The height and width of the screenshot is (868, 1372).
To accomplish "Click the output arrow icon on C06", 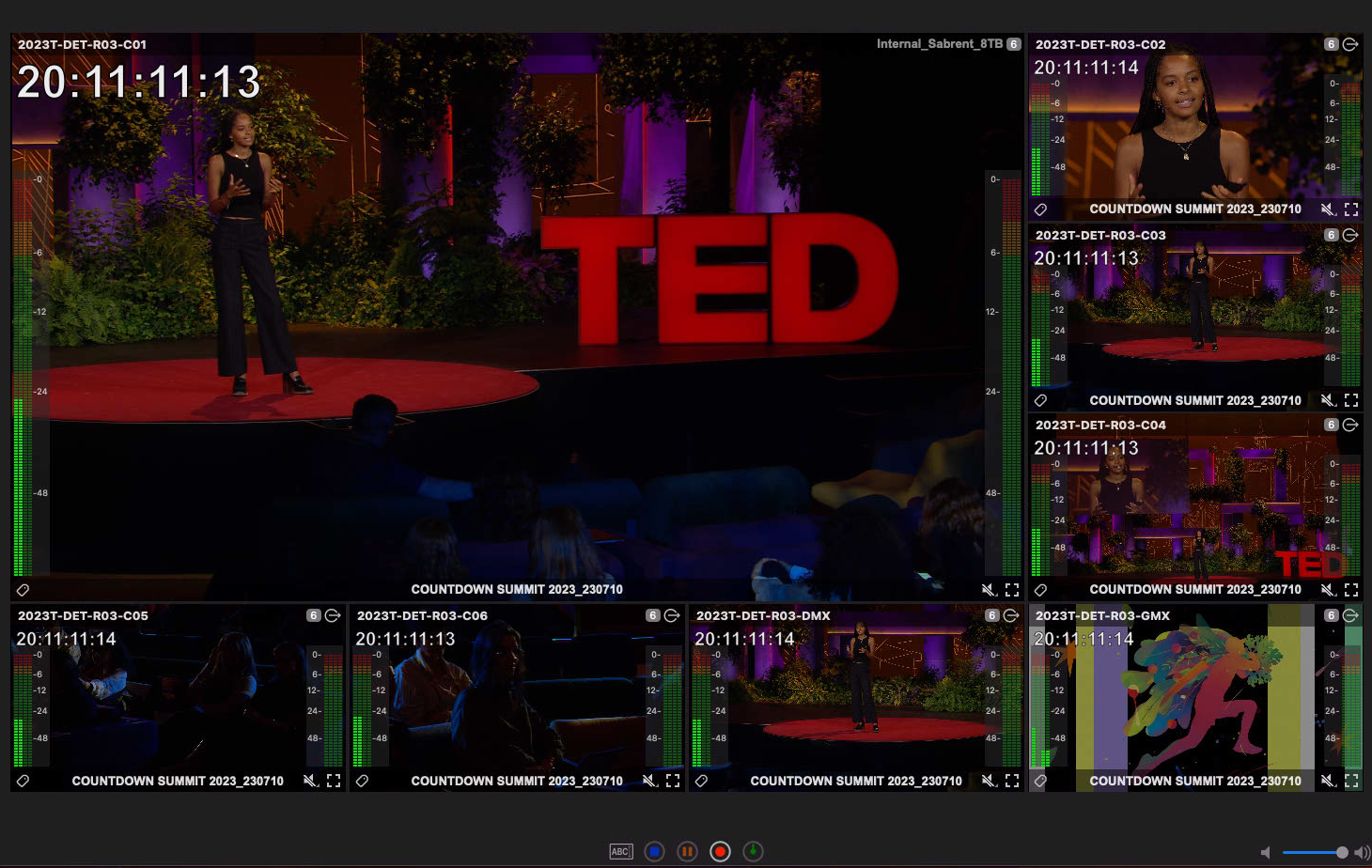I will click(672, 615).
